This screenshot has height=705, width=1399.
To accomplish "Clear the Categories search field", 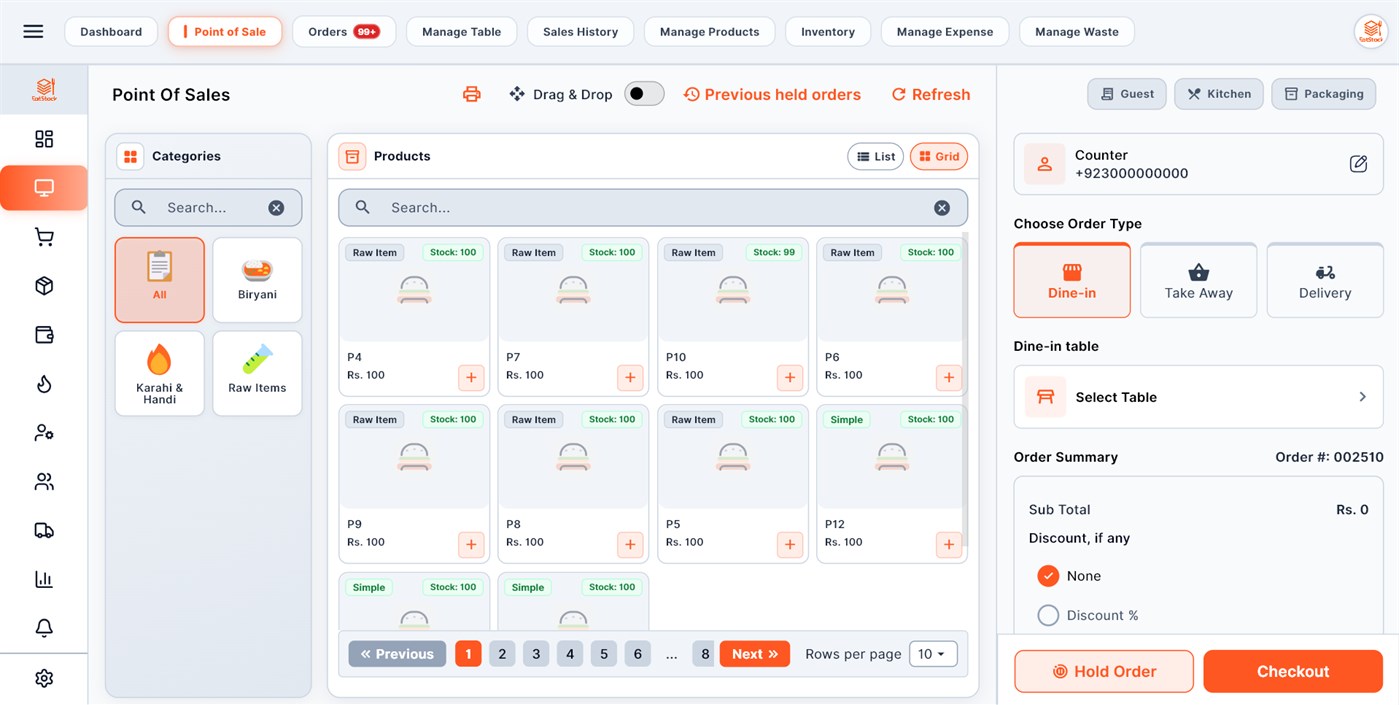I will [x=276, y=208].
